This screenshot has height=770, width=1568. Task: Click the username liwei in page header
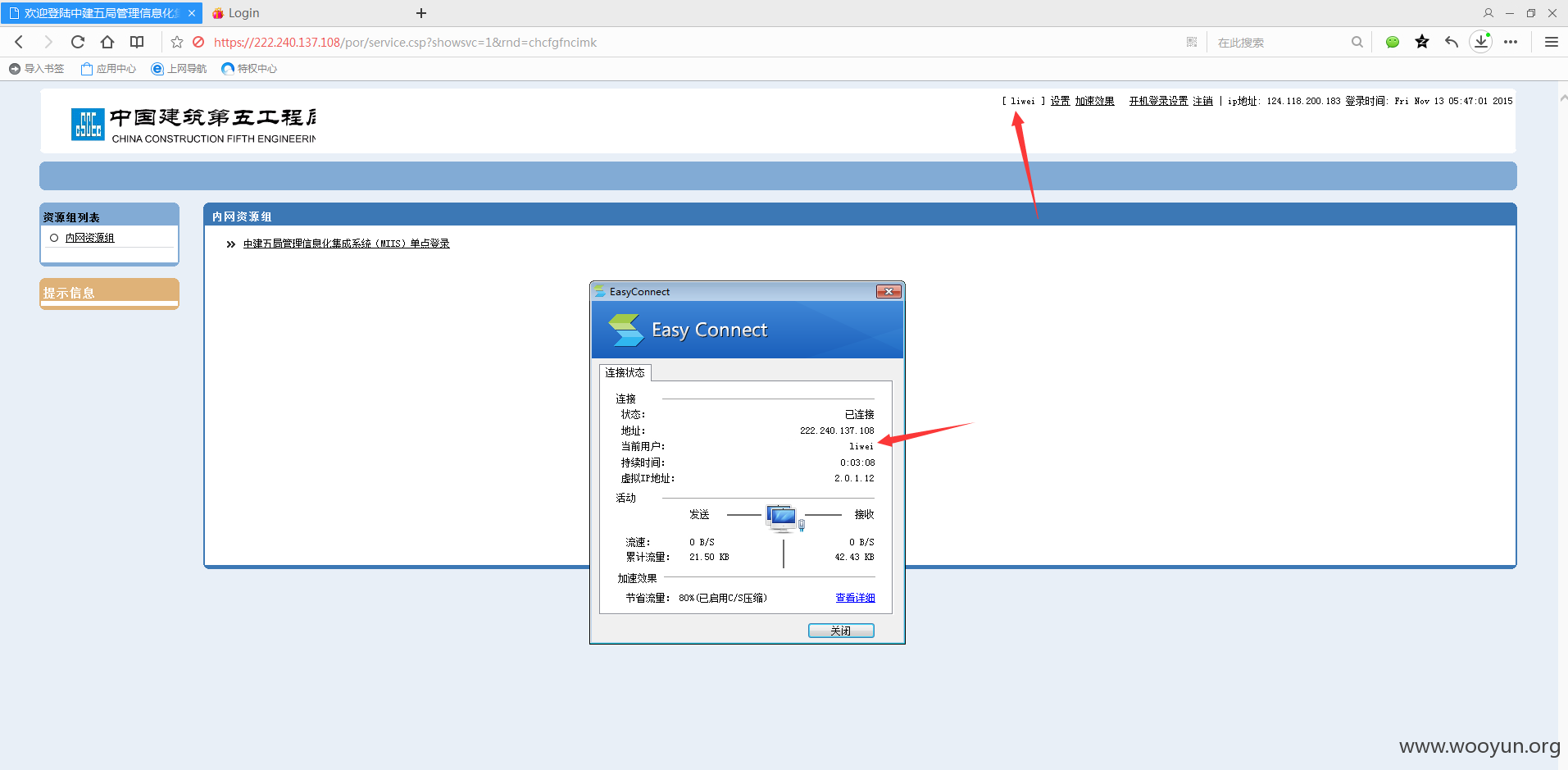(1022, 101)
